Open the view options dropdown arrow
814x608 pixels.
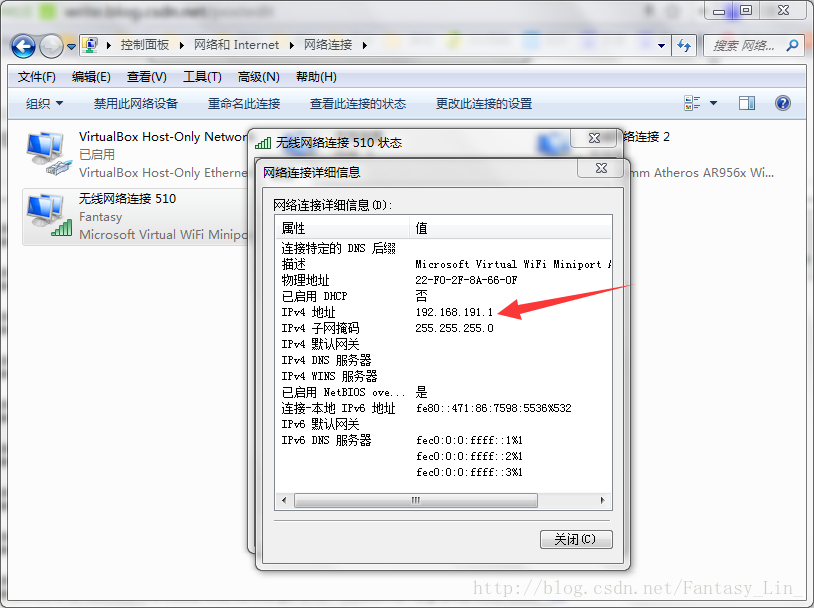713,103
